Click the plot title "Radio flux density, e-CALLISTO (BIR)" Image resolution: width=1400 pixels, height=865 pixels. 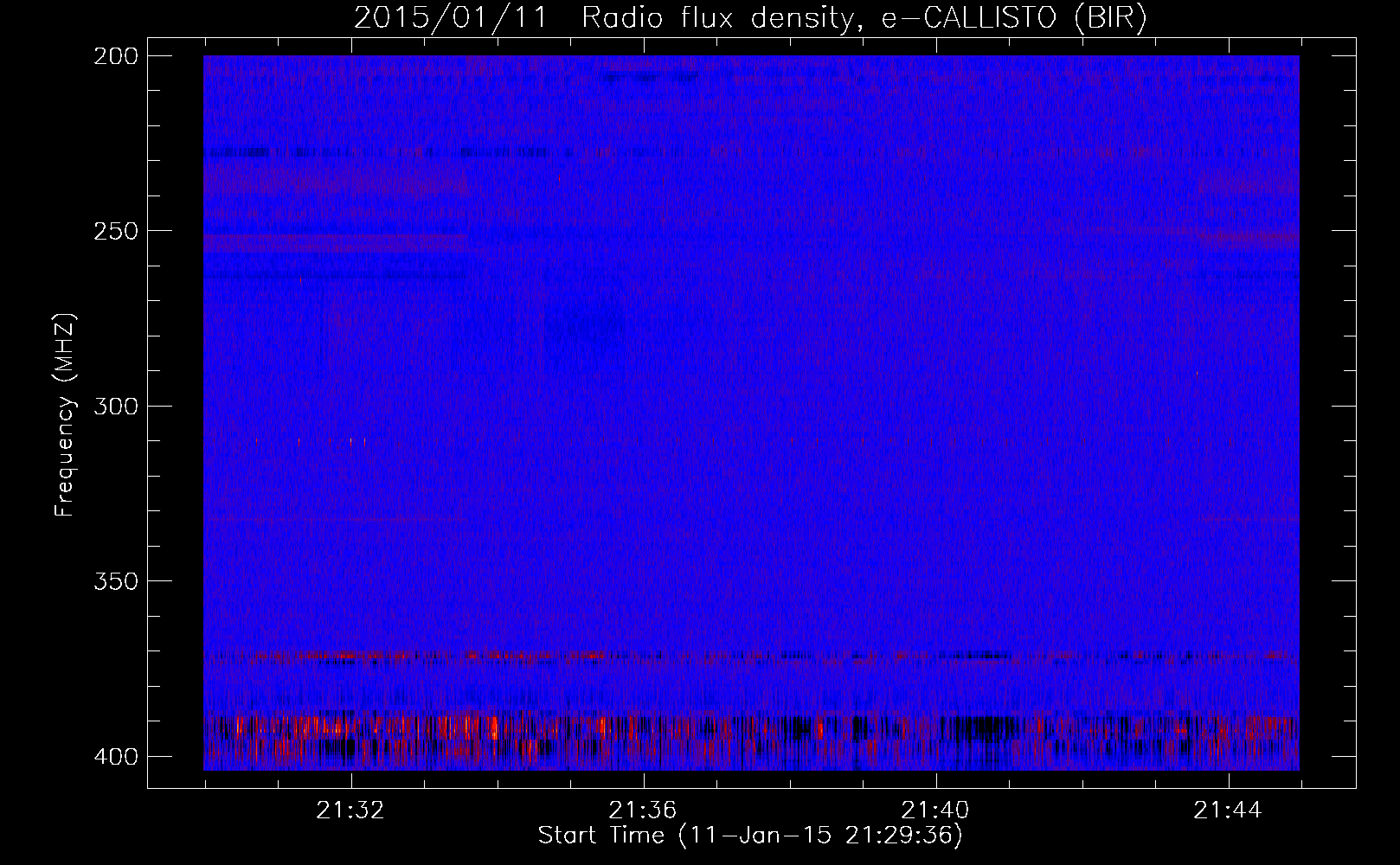(x=864, y=18)
